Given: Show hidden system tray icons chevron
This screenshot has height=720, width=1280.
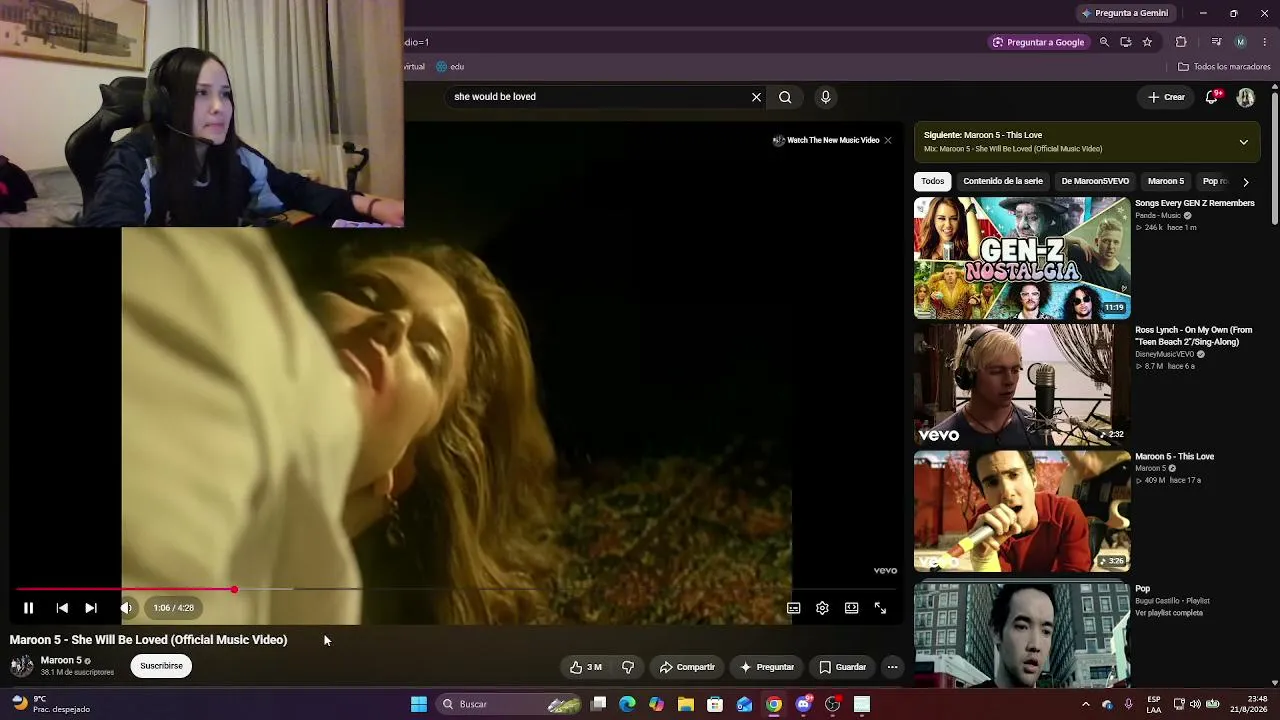Looking at the screenshot, I should point(1086,704).
